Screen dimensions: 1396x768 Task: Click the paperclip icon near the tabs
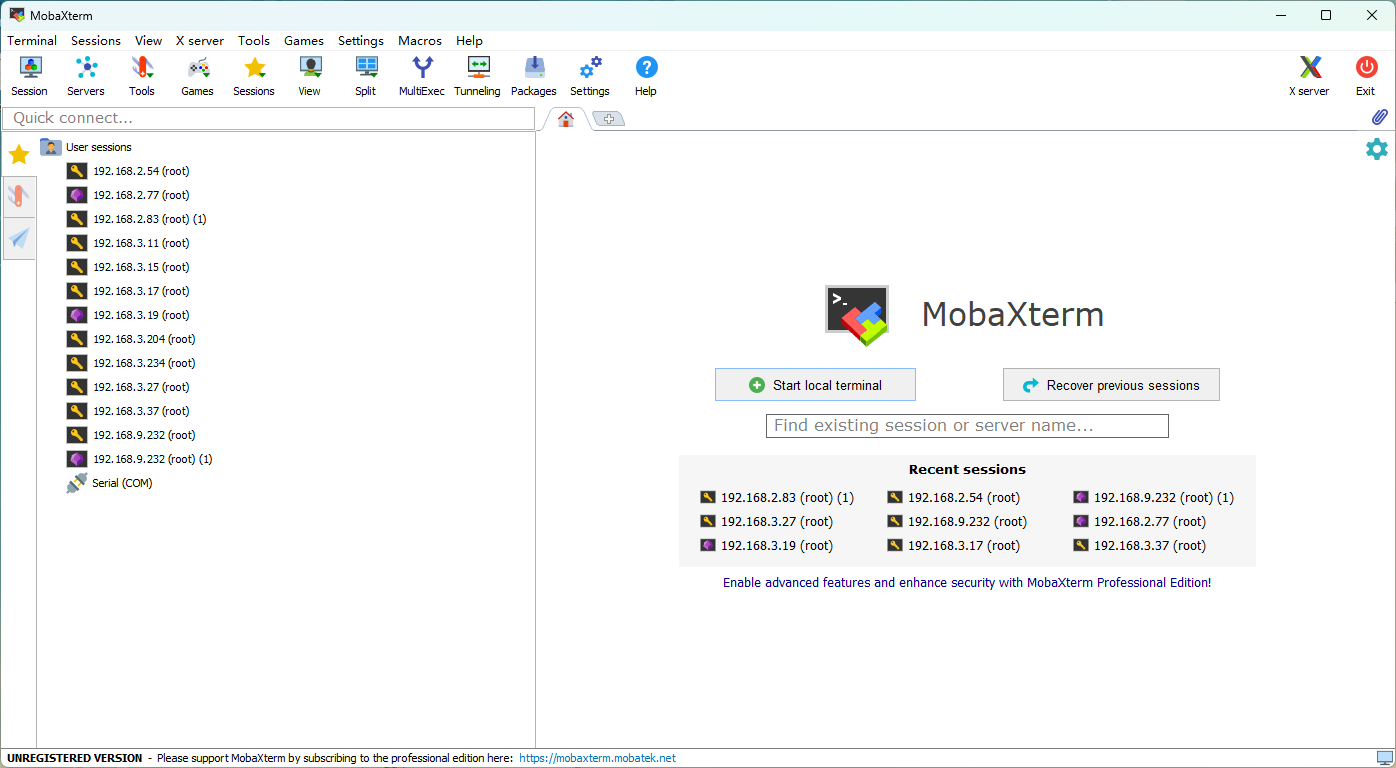pos(1380,118)
